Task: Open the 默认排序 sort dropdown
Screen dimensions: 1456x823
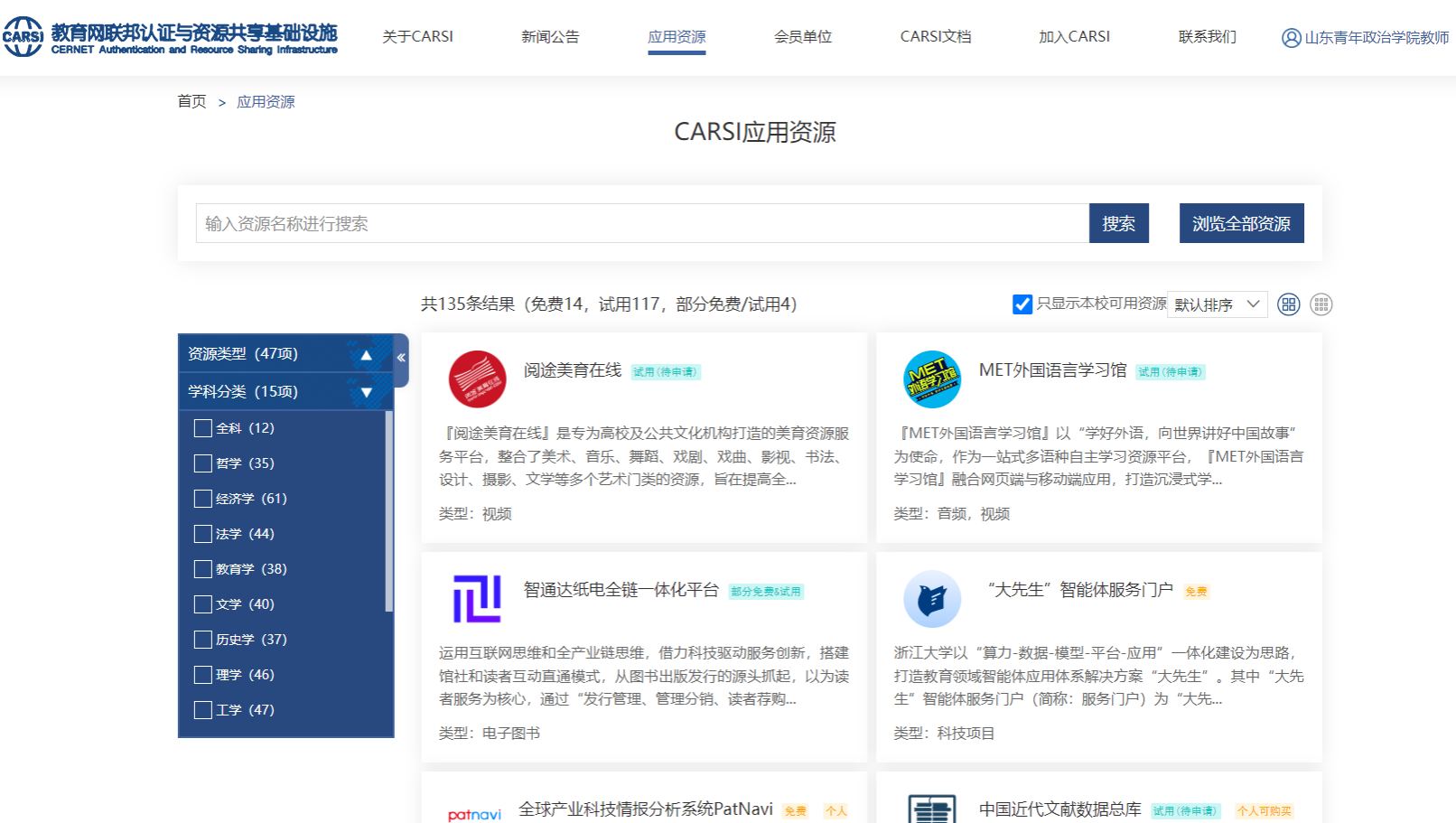Action: click(x=1217, y=304)
